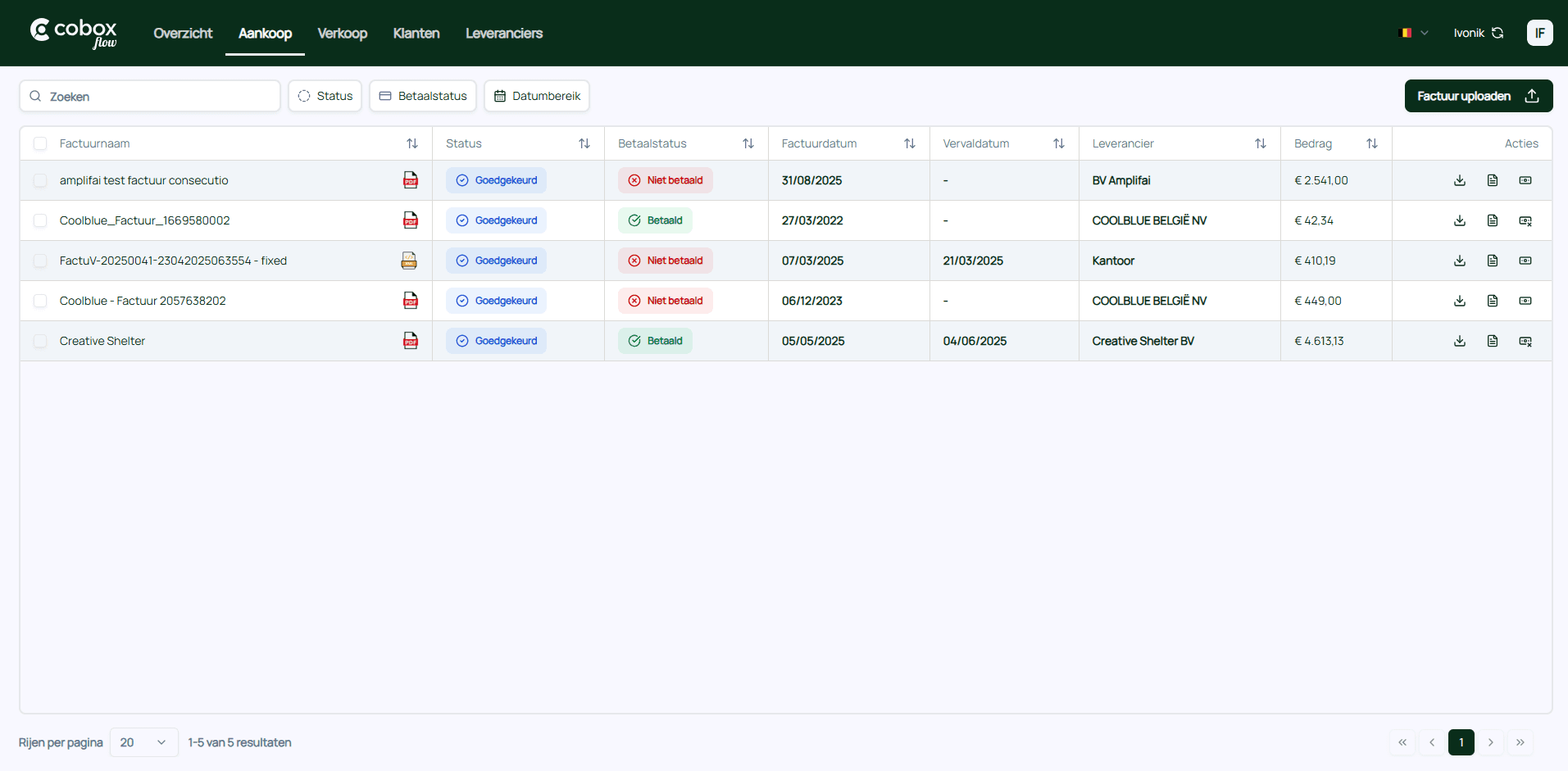This screenshot has width=1568, height=771.
Task: Check the row checkbox for Coolblue - Factuur 2057638202
Action: (x=40, y=301)
